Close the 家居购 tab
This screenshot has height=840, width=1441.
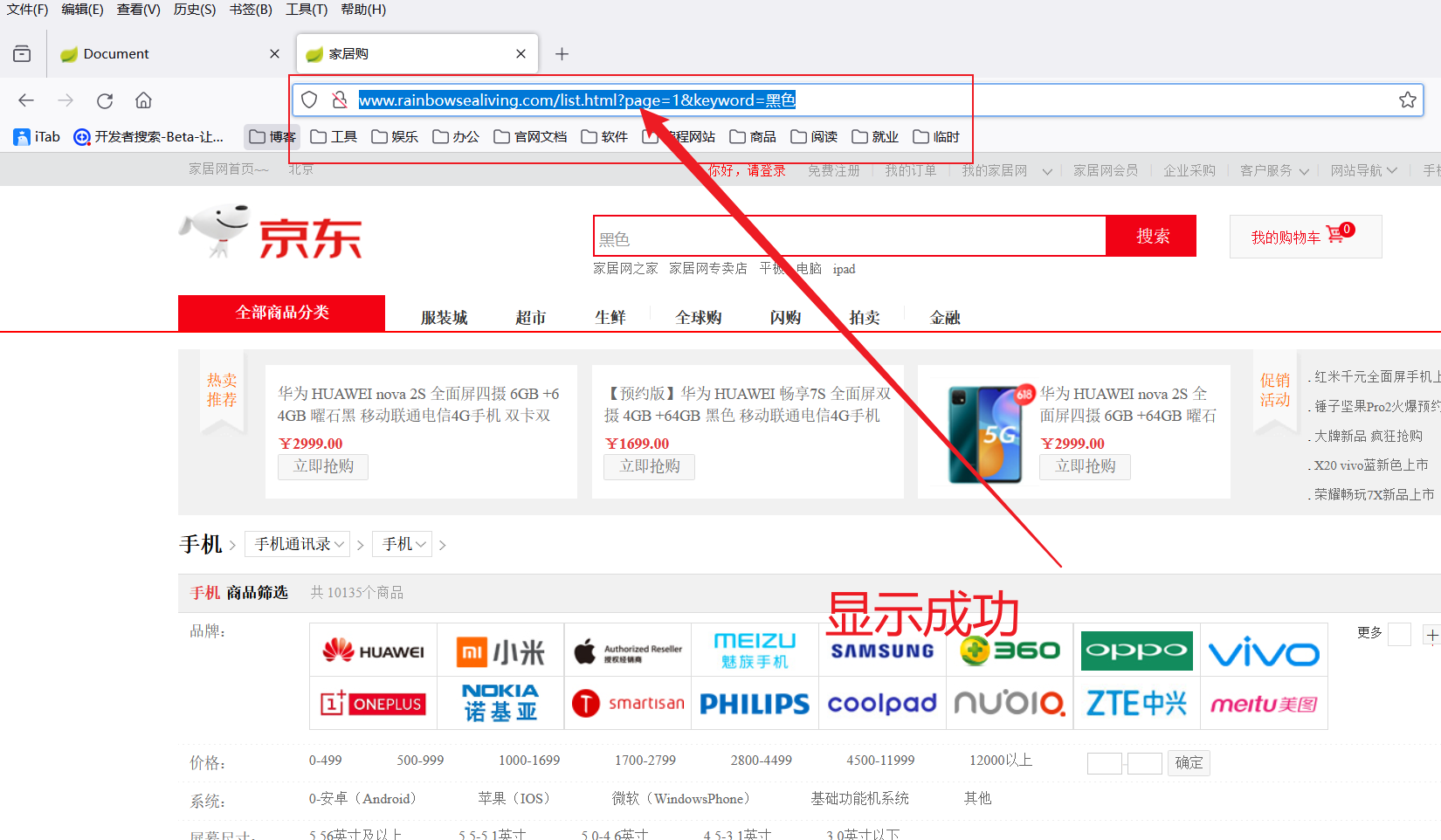521,54
